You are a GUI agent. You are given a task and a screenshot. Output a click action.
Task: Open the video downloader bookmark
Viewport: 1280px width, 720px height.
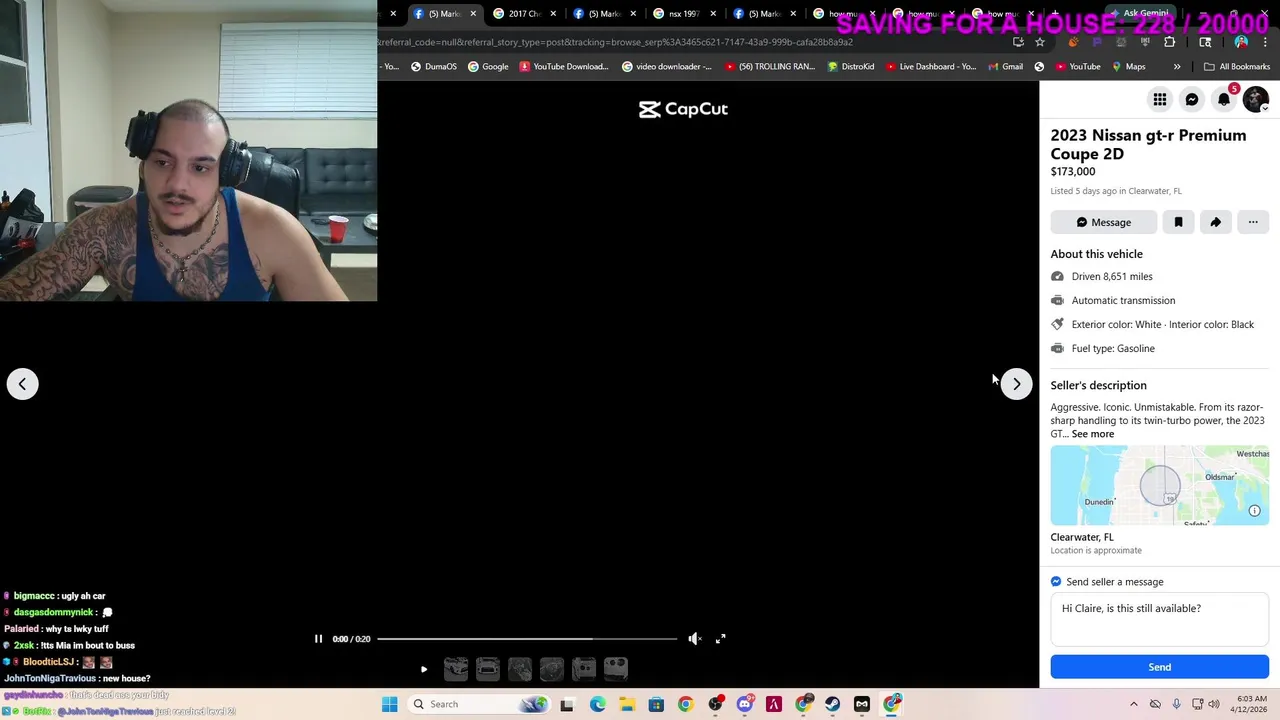point(667,67)
